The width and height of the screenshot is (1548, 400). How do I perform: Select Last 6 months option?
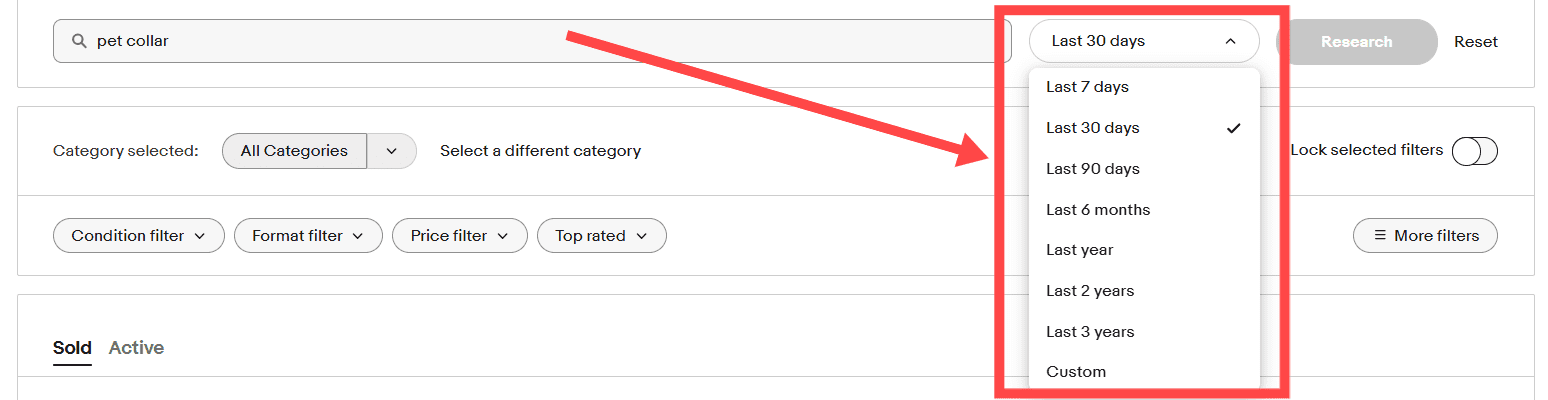1098,210
